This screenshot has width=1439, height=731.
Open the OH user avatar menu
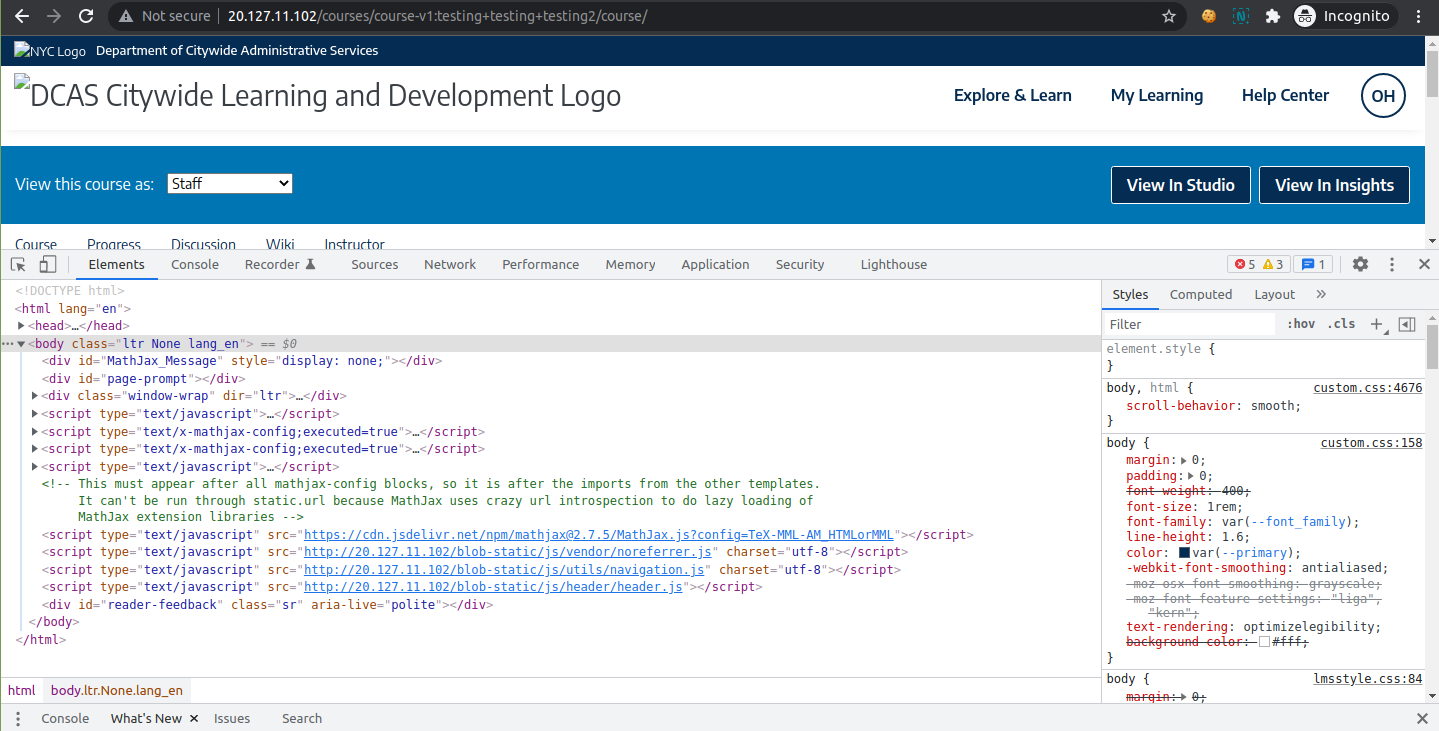point(1383,96)
